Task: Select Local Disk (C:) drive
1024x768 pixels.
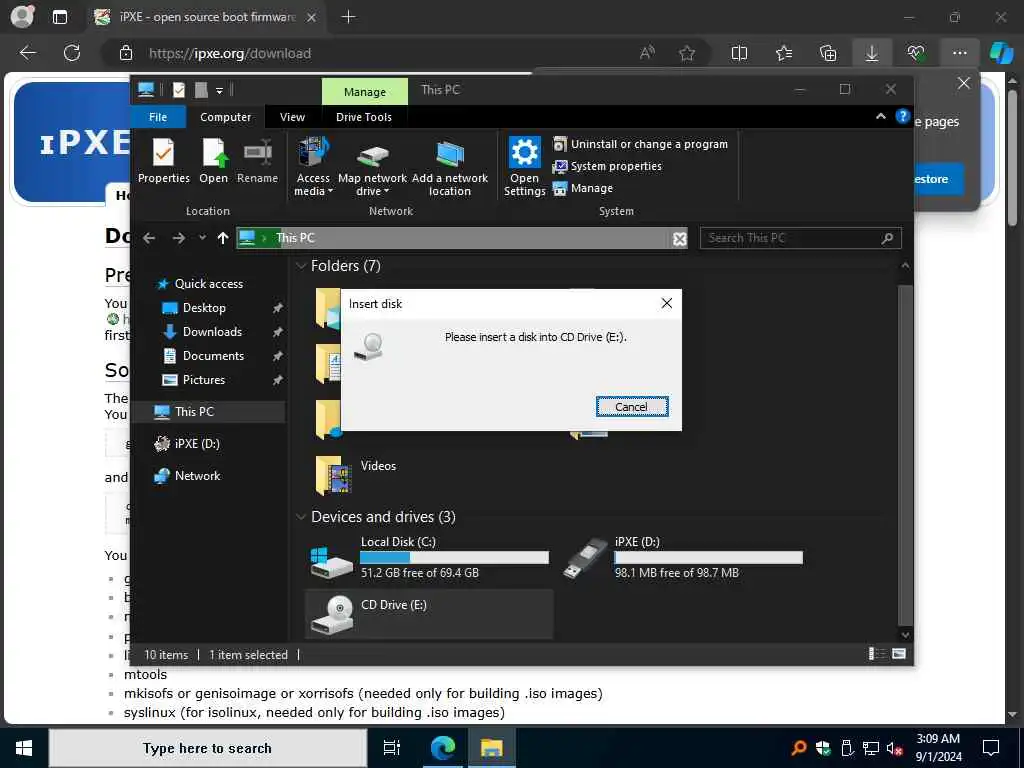Action: [429, 557]
